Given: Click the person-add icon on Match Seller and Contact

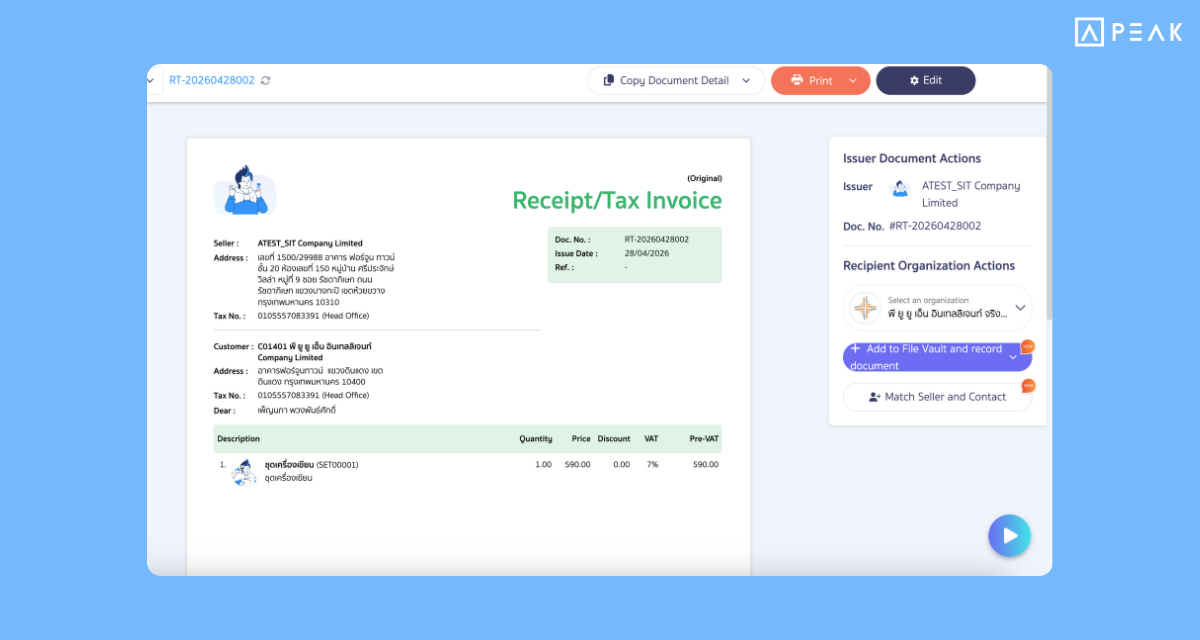Looking at the screenshot, I should point(873,397).
